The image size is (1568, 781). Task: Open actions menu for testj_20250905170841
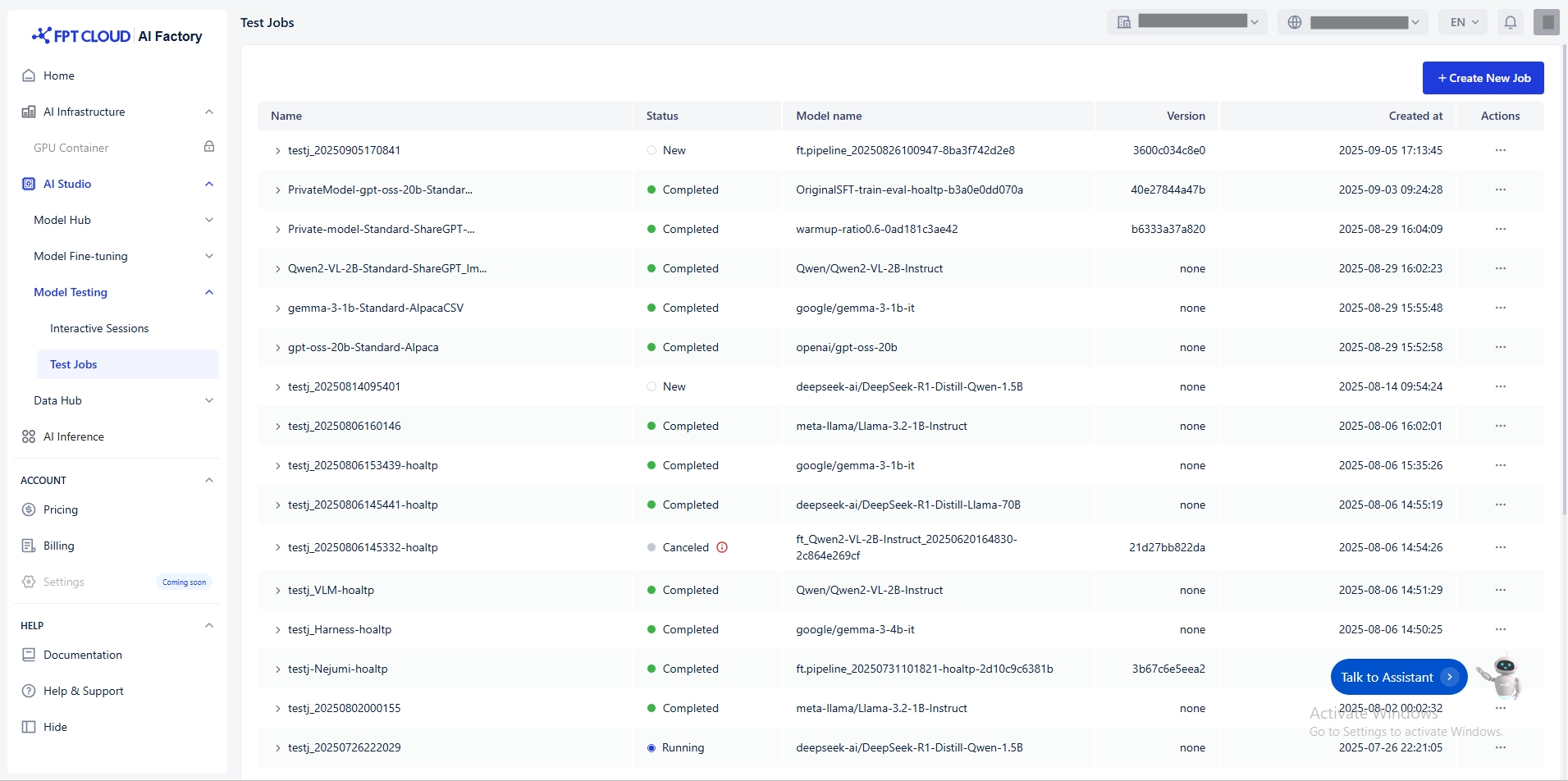pos(1500,150)
